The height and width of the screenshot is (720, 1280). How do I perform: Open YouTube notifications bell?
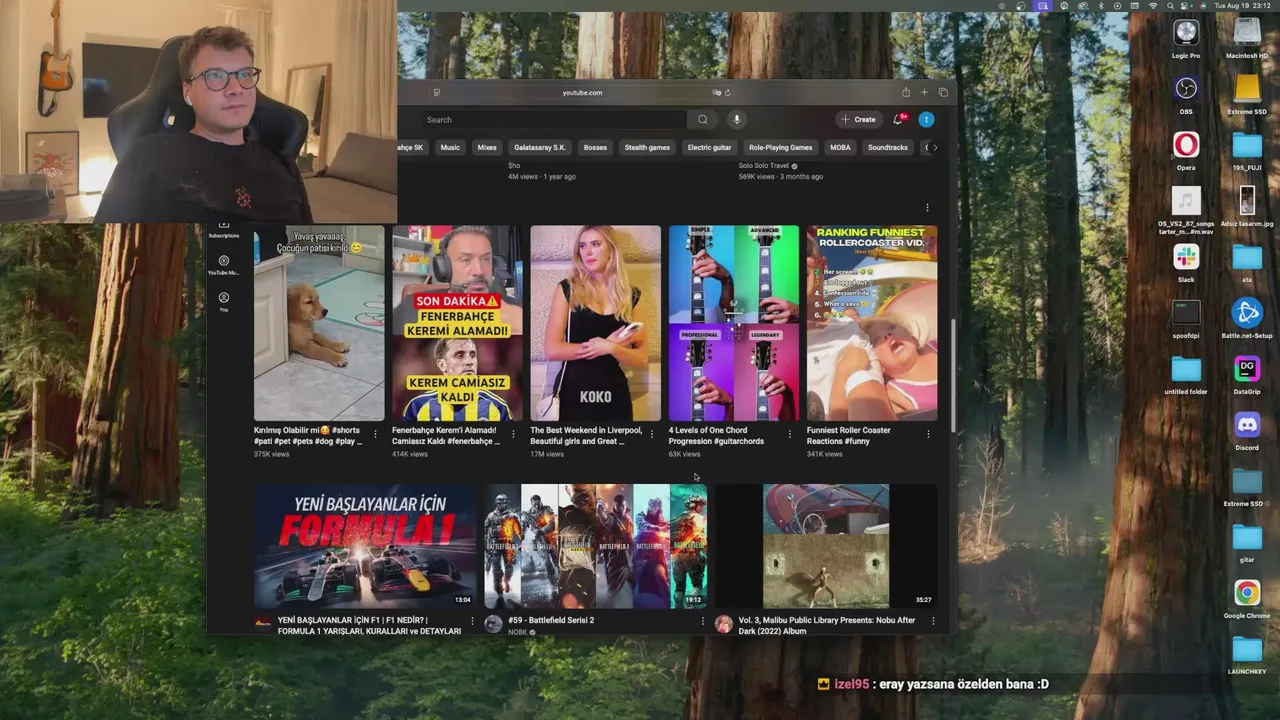click(898, 119)
